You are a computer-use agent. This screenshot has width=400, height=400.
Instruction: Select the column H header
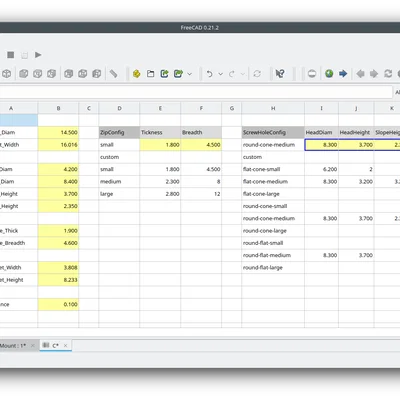273,108
